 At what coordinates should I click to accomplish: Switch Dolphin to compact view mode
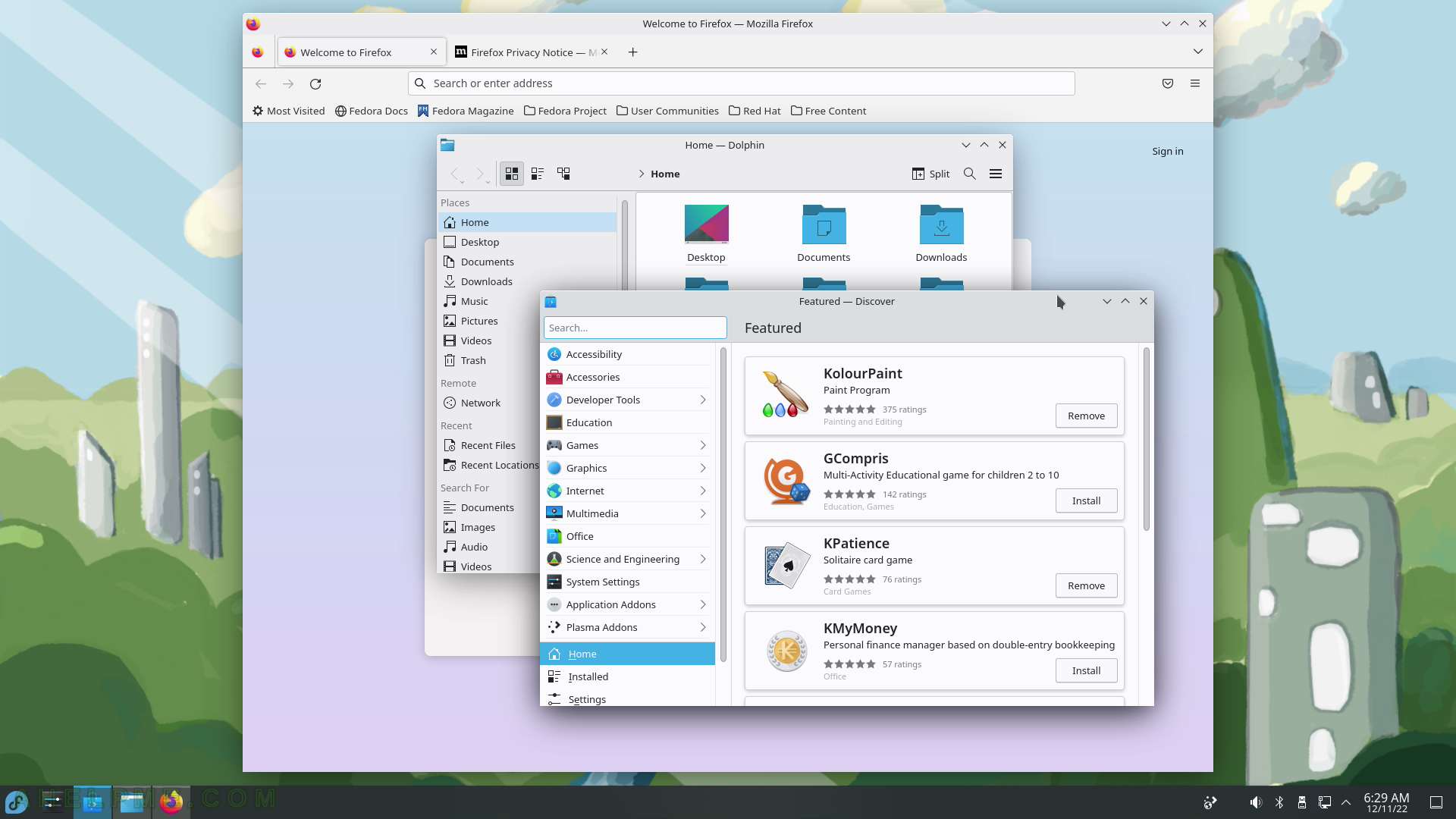coord(538,174)
